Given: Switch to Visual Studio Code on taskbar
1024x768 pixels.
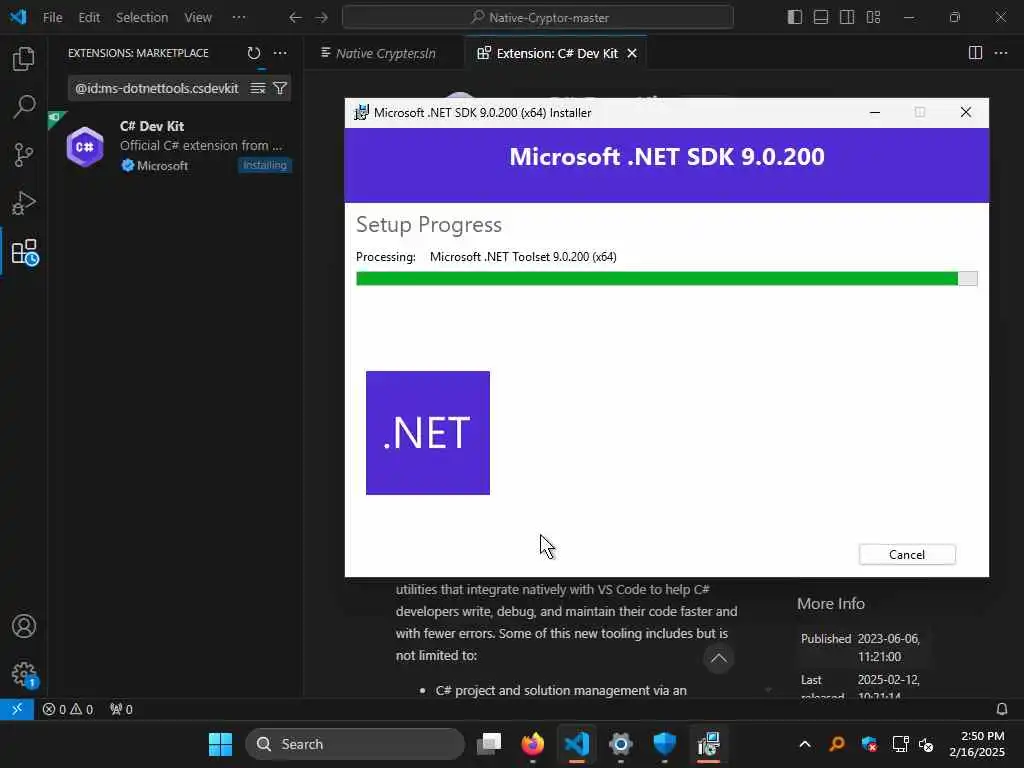Looking at the screenshot, I should (x=577, y=744).
